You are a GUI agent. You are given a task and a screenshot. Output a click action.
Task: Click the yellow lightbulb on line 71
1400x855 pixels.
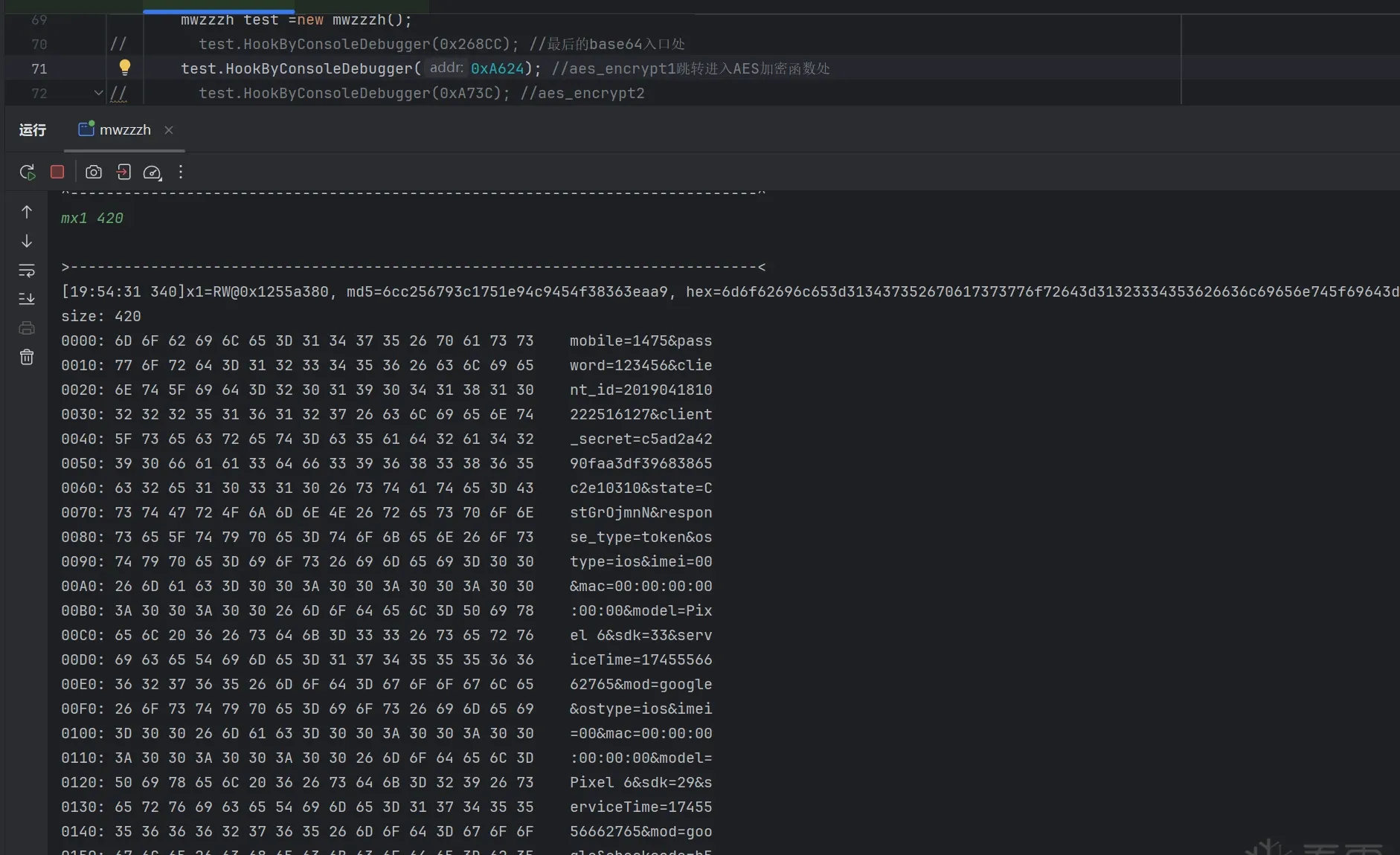(125, 68)
